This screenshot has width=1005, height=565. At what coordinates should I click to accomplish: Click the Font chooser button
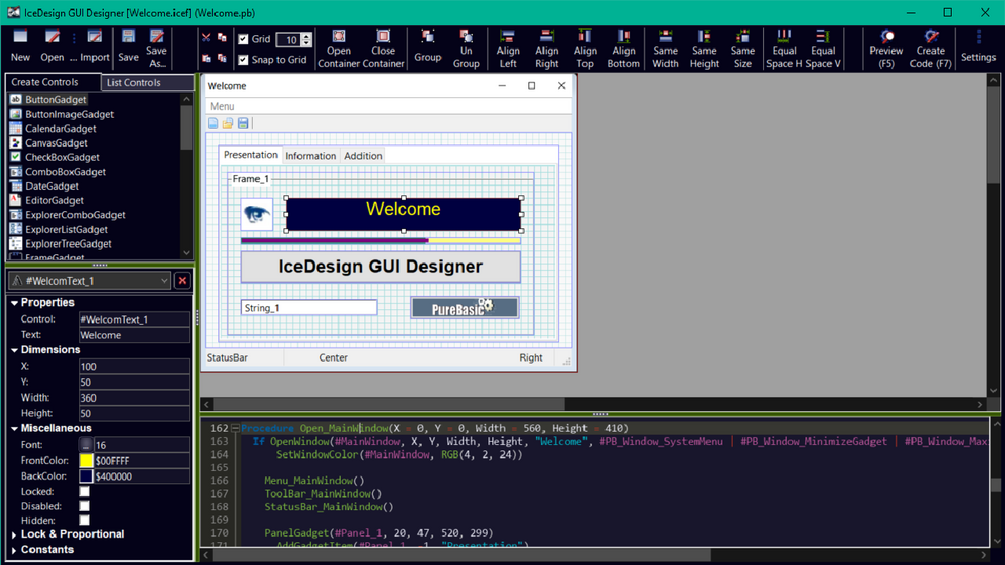point(86,445)
